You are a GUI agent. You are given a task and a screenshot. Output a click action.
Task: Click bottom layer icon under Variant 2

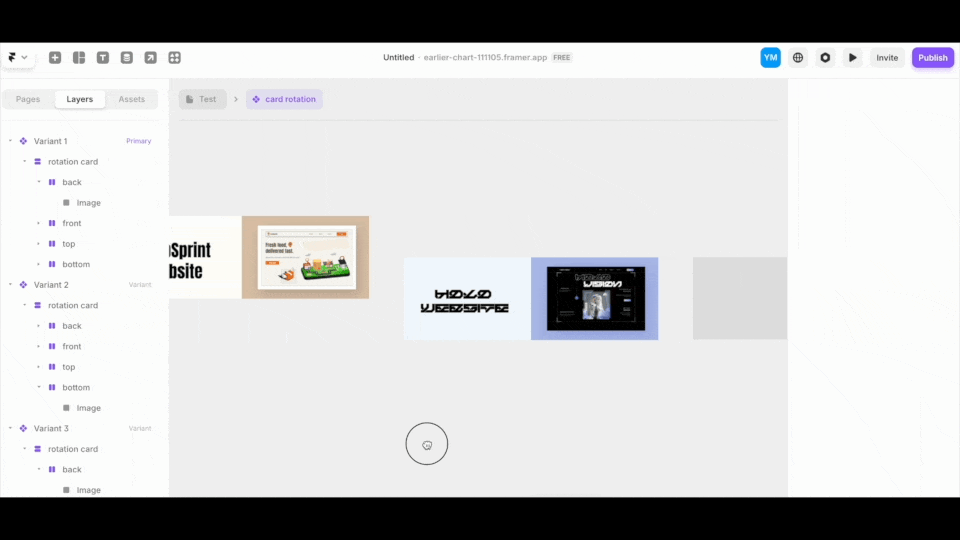click(x=52, y=387)
